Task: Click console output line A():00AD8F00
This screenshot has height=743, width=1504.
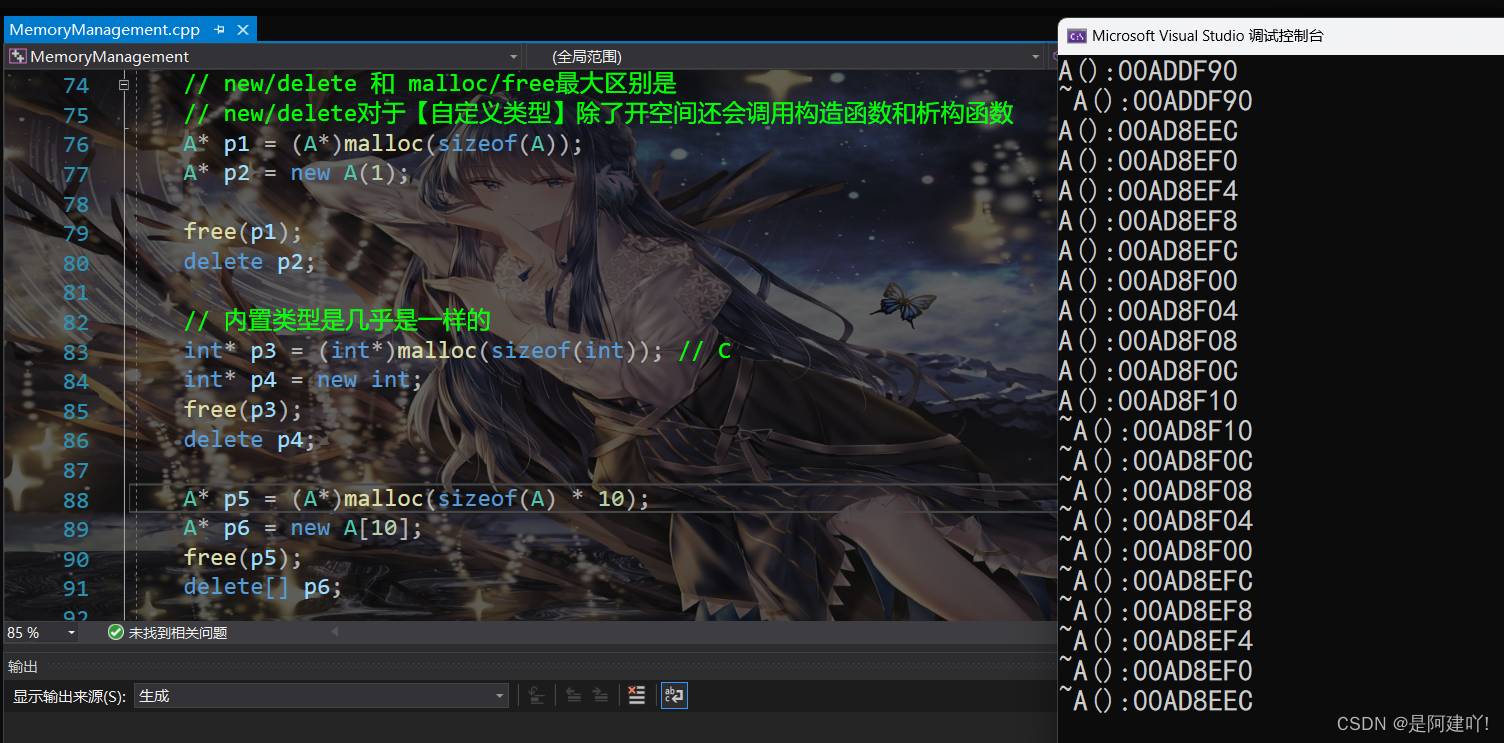Action: pos(1148,281)
